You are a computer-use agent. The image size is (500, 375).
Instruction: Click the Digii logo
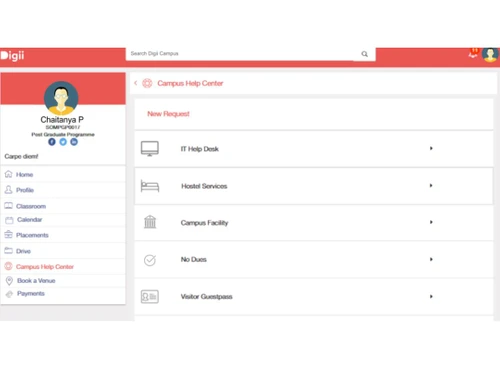tap(12, 55)
